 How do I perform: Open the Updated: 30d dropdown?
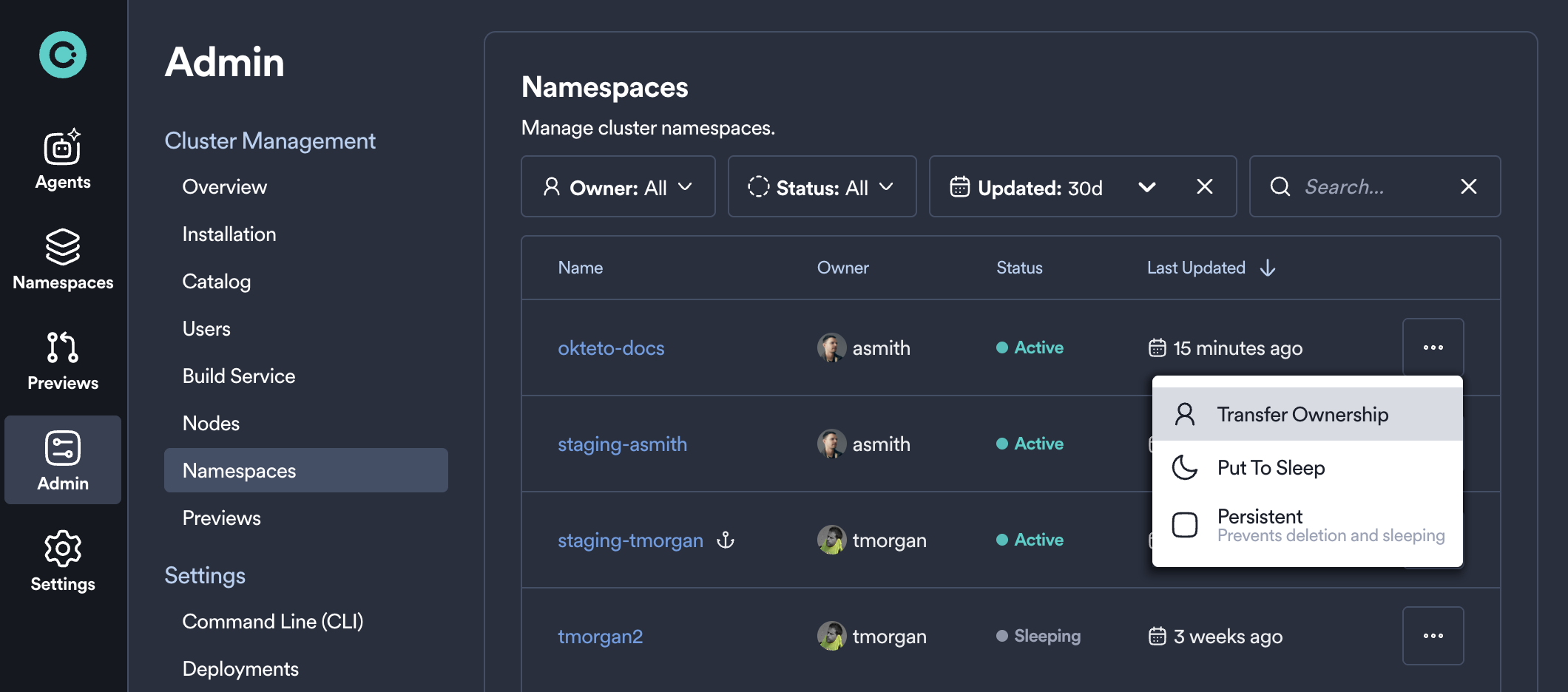click(1147, 187)
